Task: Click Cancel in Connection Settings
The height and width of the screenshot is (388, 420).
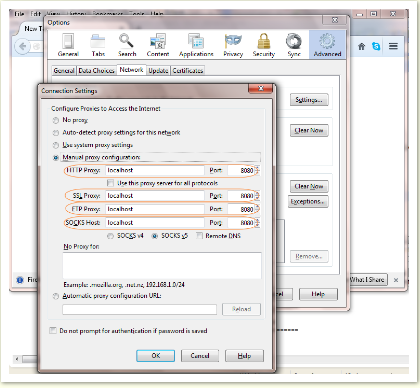Action: 200,356
